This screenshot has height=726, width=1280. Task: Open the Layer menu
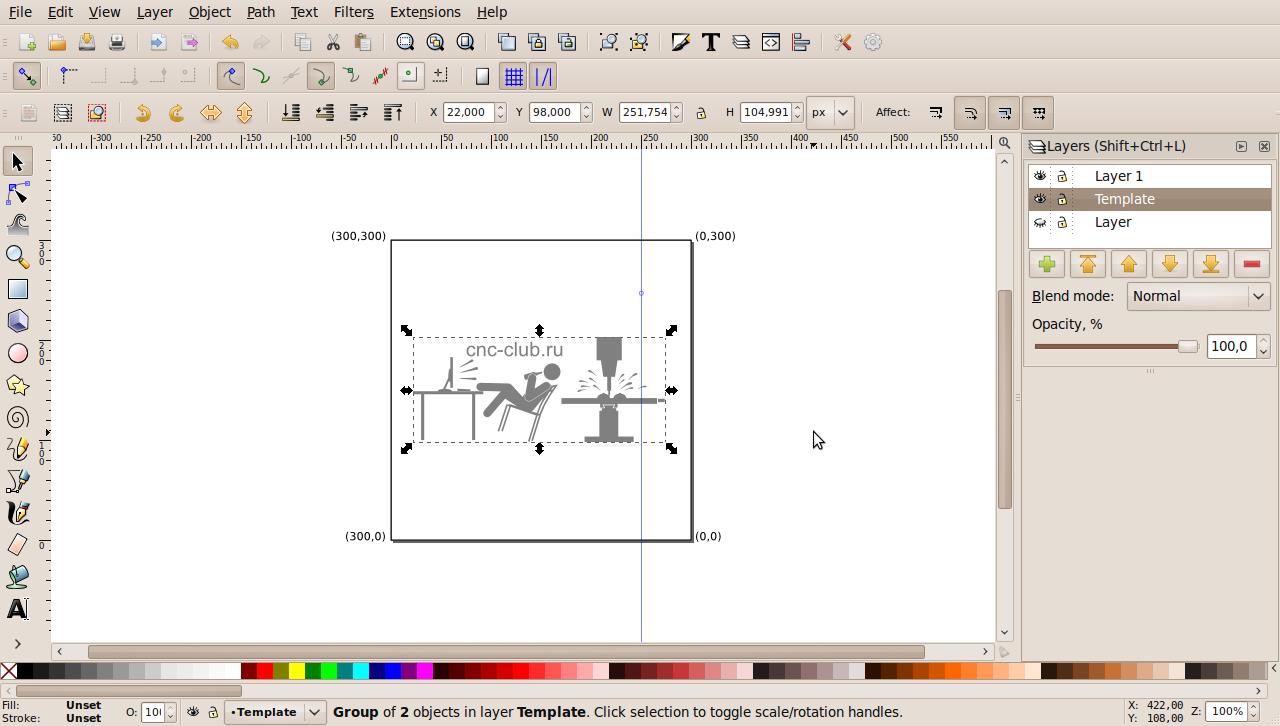tap(155, 12)
